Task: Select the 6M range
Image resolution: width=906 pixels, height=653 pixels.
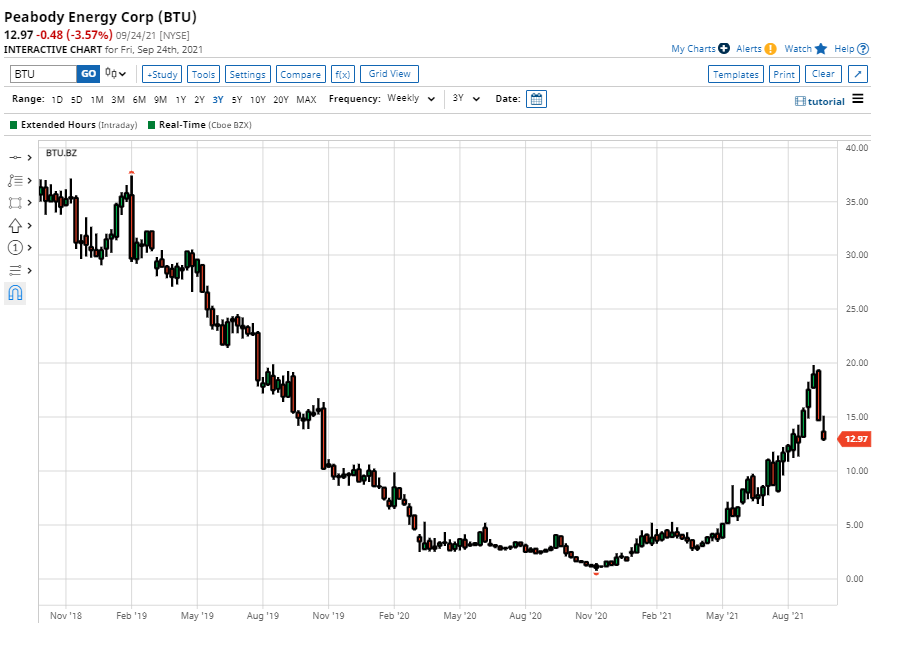Action: tap(139, 99)
